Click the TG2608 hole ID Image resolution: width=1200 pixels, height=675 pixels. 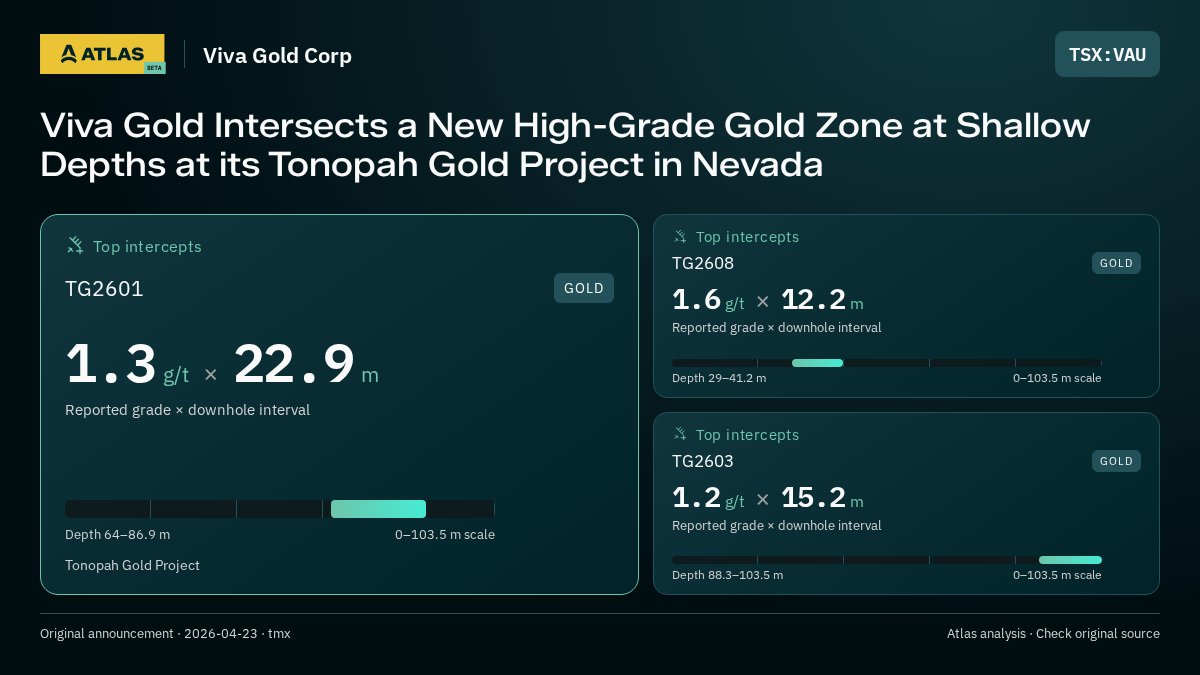click(703, 263)
